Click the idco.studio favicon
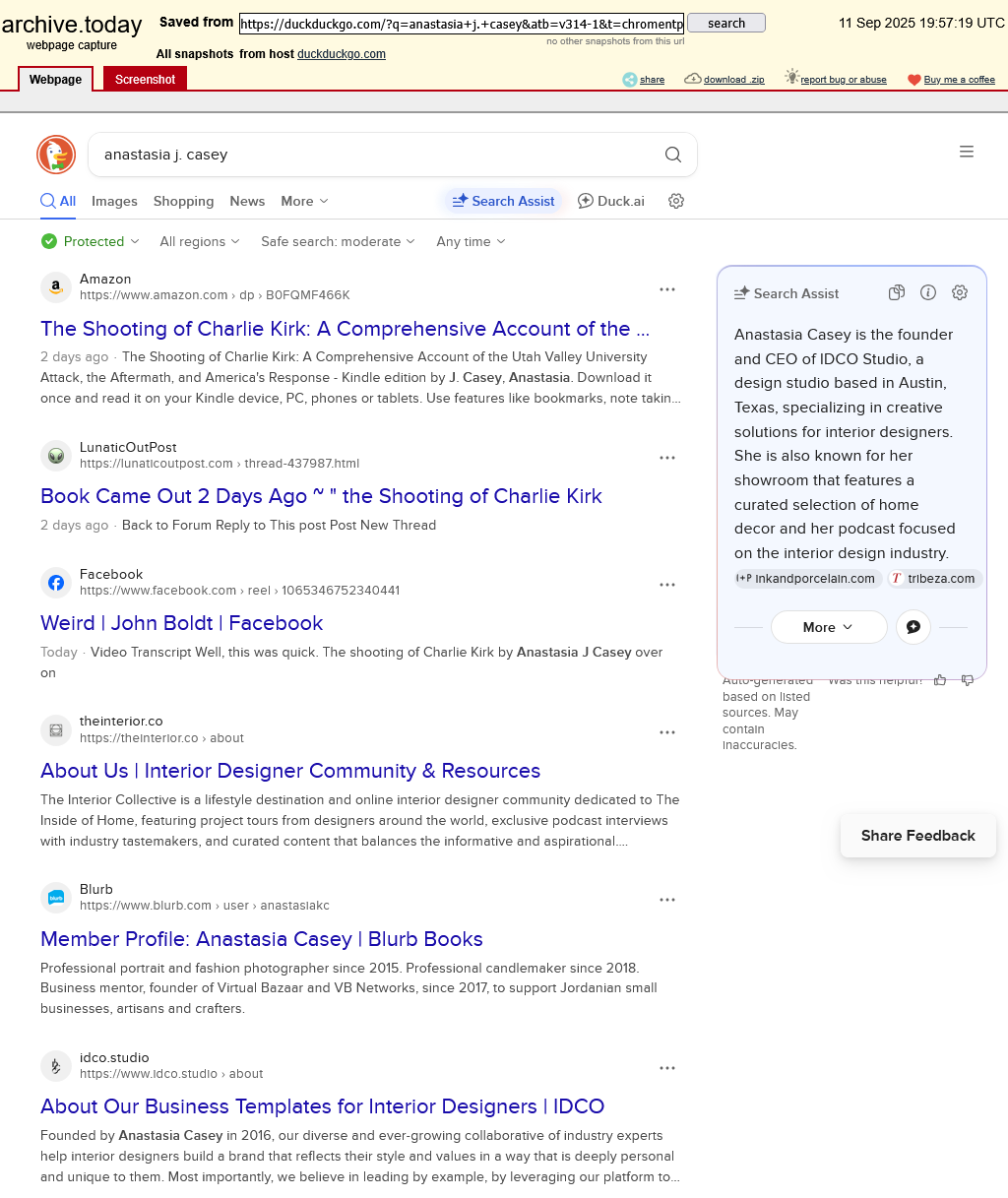1008x1198 pixels. pos(56,1066)
